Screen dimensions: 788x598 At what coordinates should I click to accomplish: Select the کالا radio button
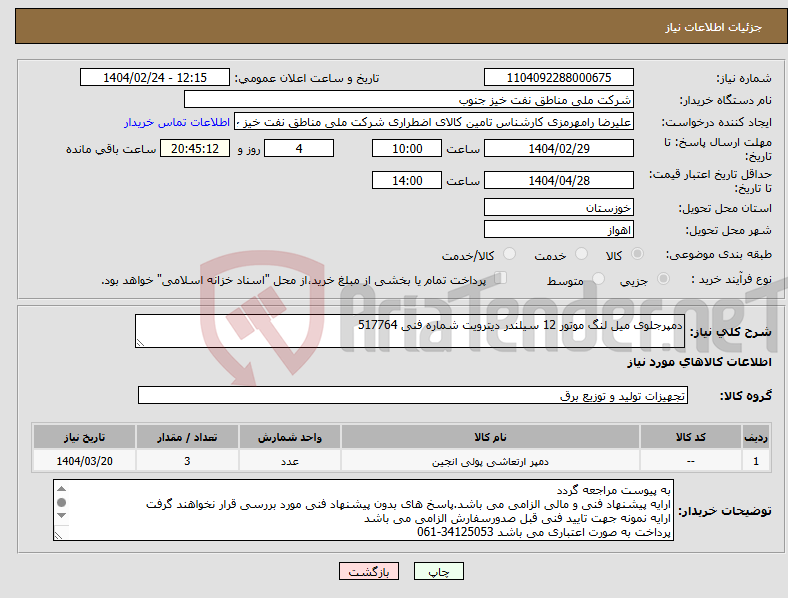(x=637, y=254)
